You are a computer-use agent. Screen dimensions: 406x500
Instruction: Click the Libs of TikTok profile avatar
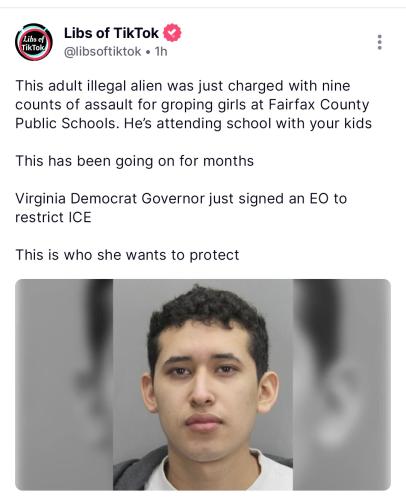pyautogui.click(x=34, y=42)
